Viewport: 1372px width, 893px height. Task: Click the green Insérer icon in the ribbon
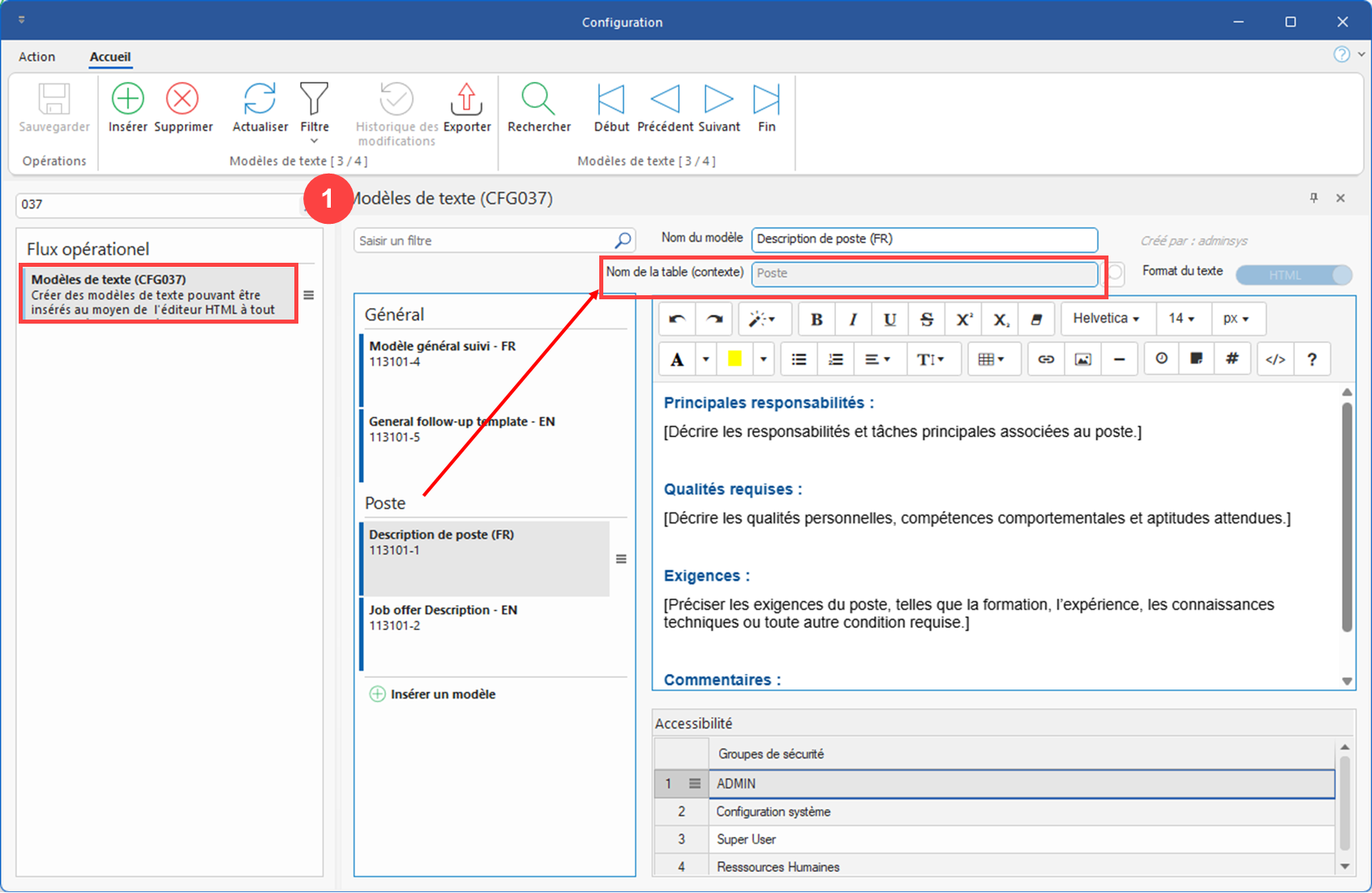pyautogui.click(x=127, y=99)
